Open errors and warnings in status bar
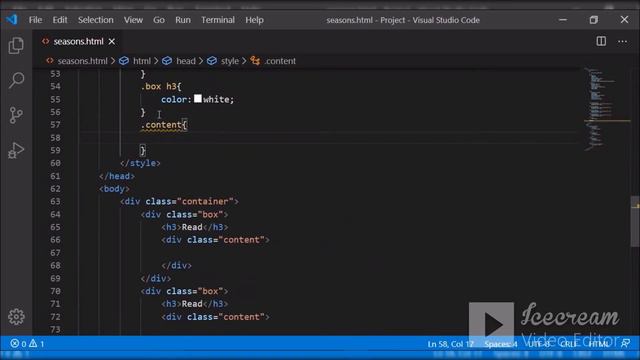The width and height of the screenshot is (640, 360). (x=27, y=344)
